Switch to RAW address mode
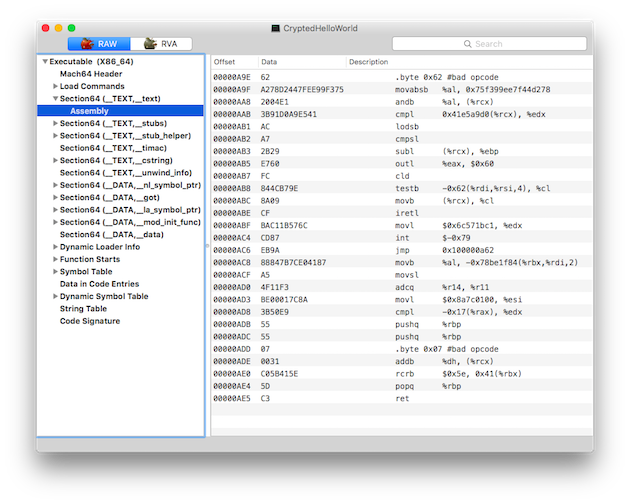 point(99,44)
